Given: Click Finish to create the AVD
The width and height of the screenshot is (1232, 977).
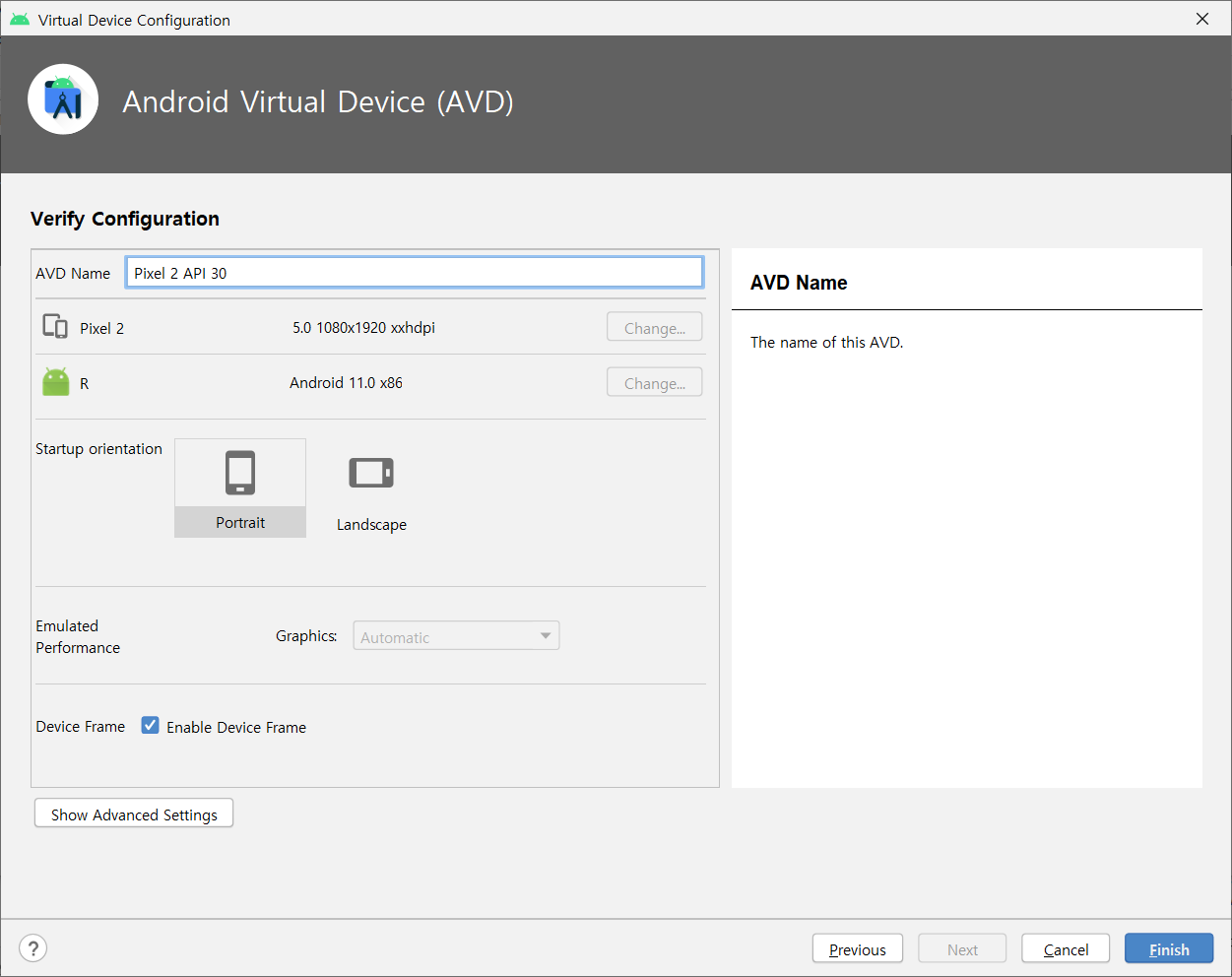Looking at the screenshot, I should point(1169,949).
